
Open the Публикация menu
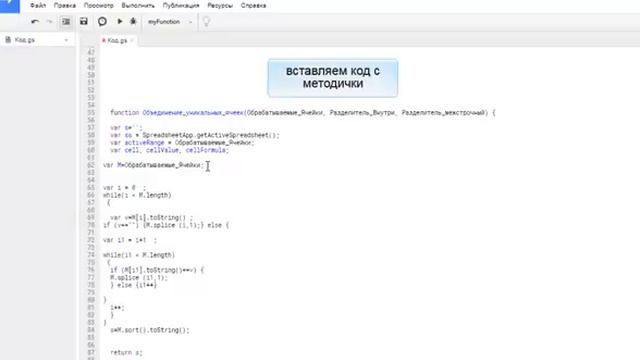coord(181,6)
